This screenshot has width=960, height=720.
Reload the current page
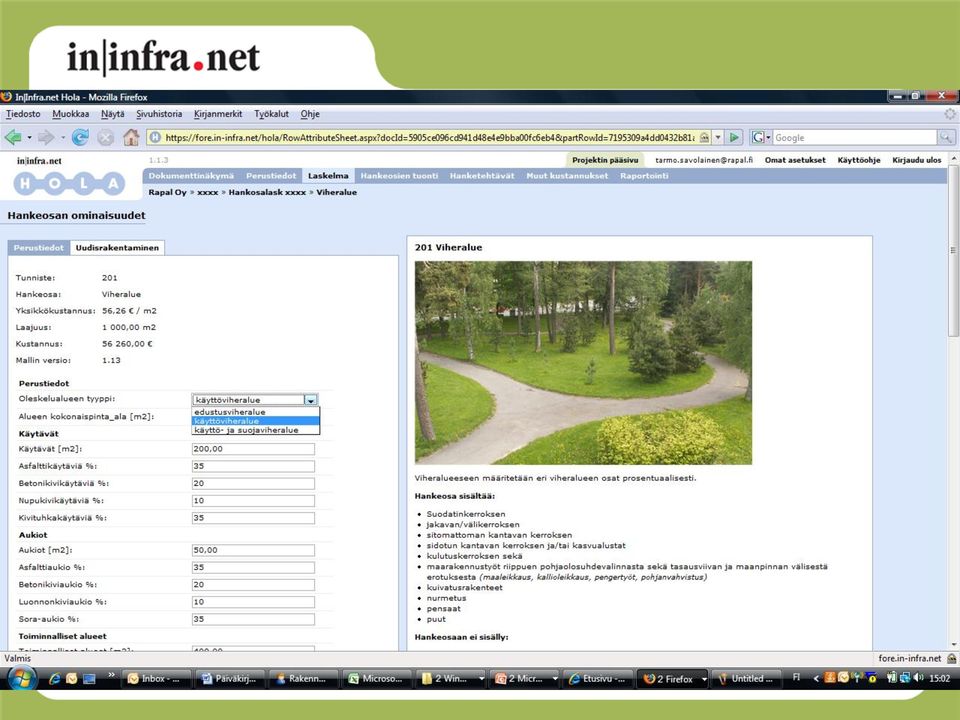(x=80, y=138)
